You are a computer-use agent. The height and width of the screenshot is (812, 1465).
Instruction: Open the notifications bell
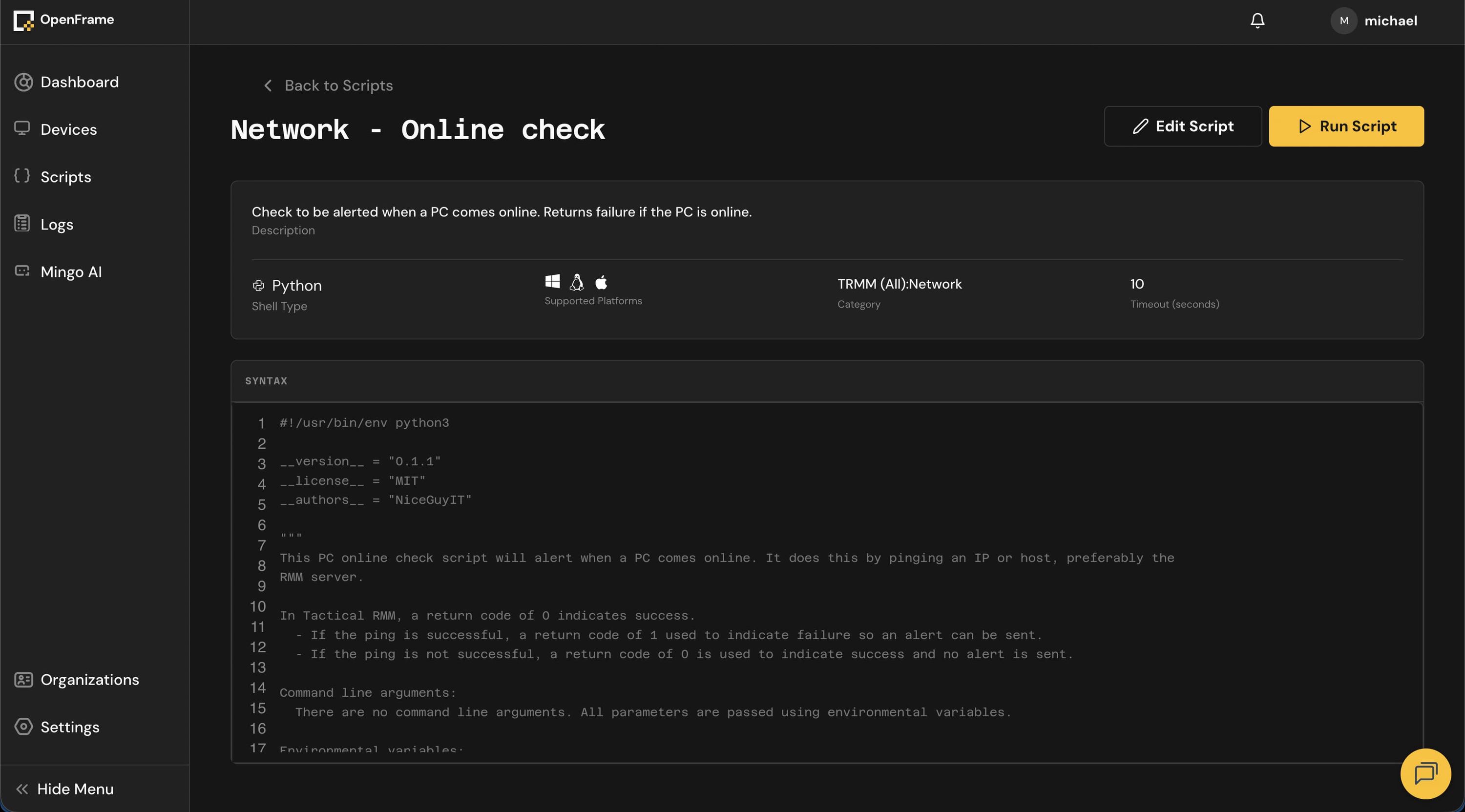[1257, 21]
